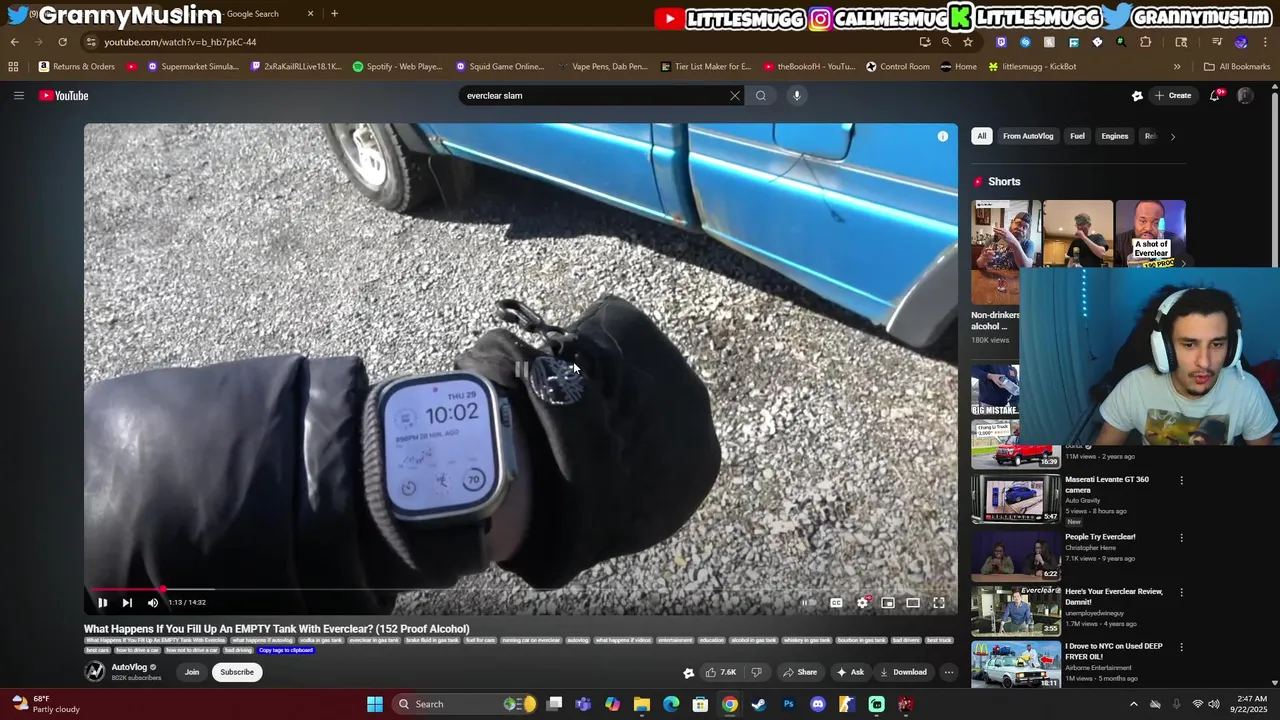Open the notifications bell
1280x720 pixels.
[1215, 95]
